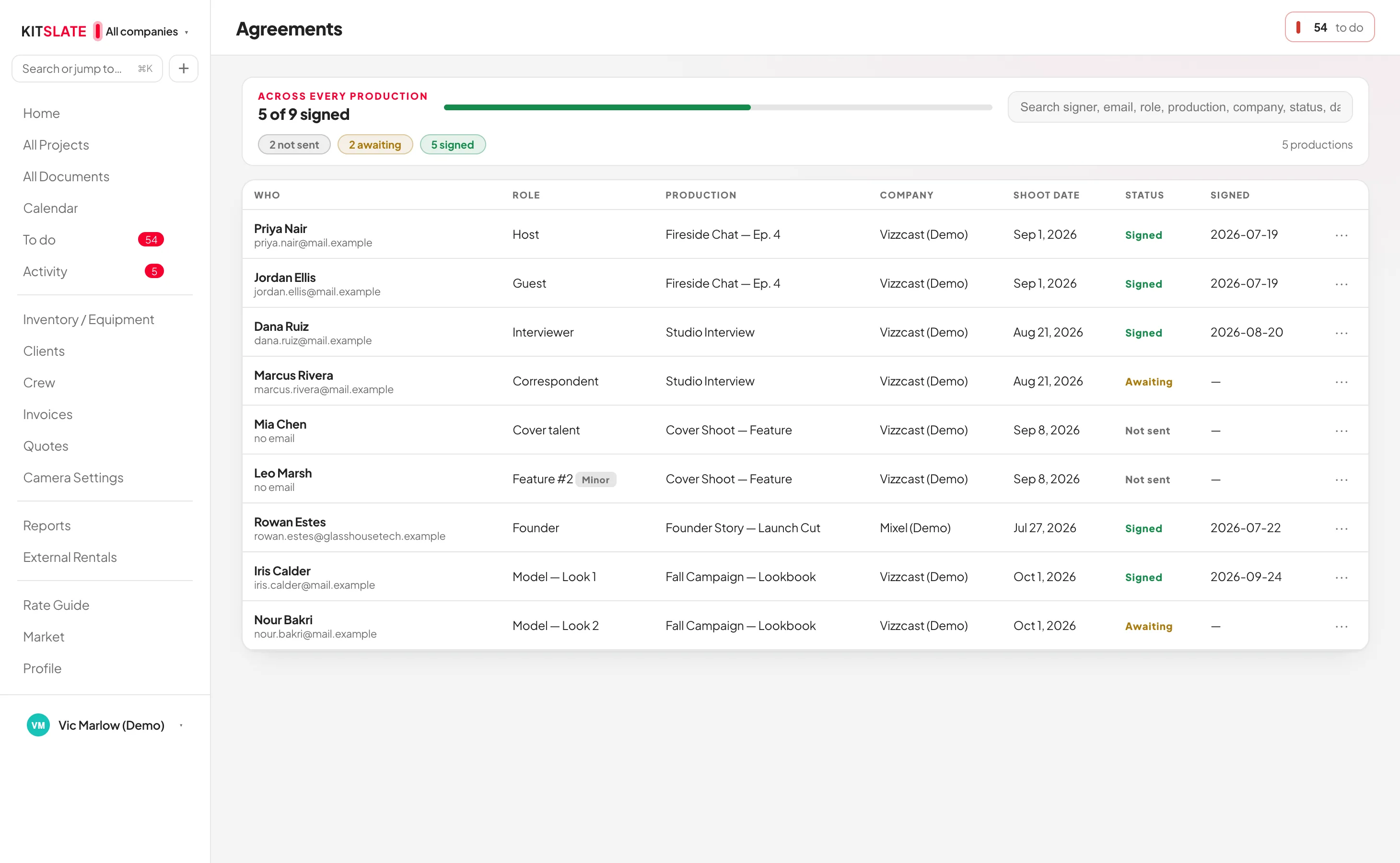Screen dimensions: 1400x863
Task: Click Awaiting status for Nour Bakri
Action: pos(1148,627)
